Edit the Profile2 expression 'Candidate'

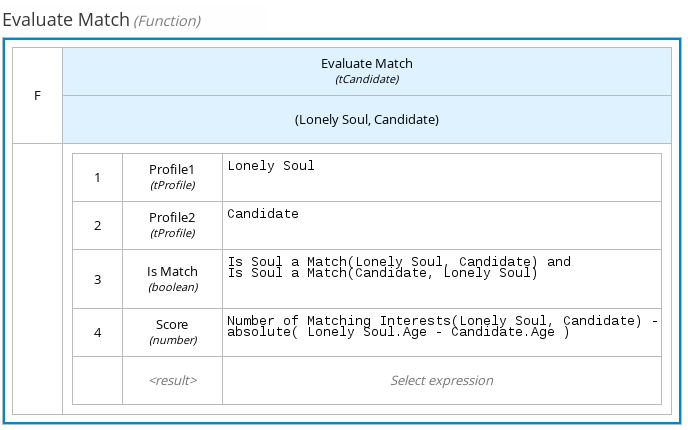click(x=441, y=225)
